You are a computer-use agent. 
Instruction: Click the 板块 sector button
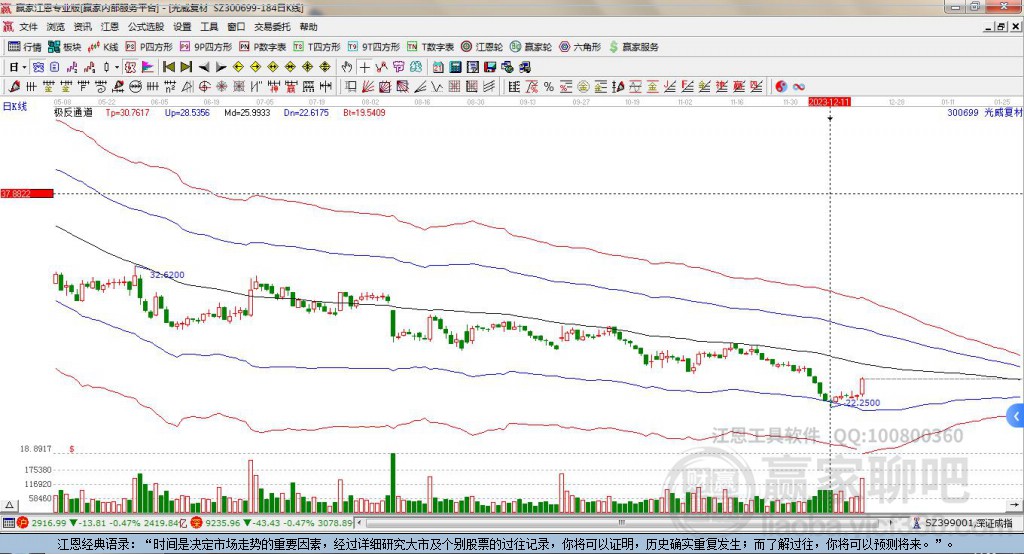(65, 47)
